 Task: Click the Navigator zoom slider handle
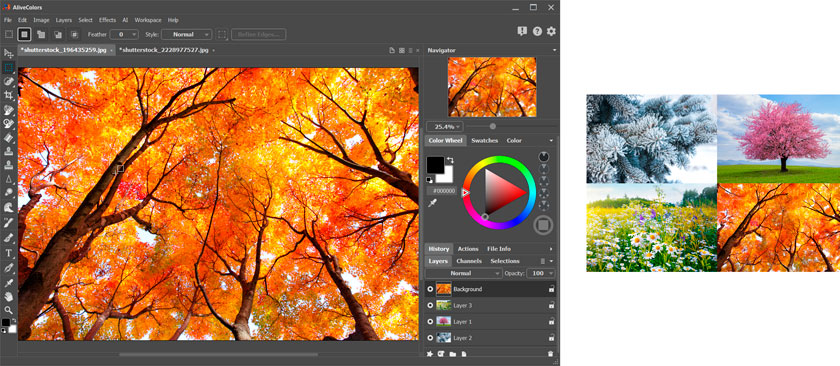click(493, 126)
